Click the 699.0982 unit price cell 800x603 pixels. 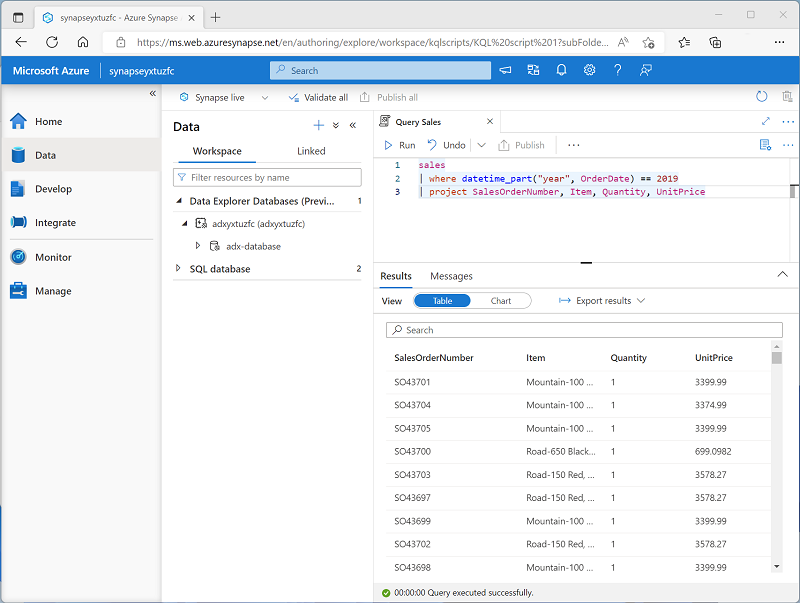tap(713, 451)
